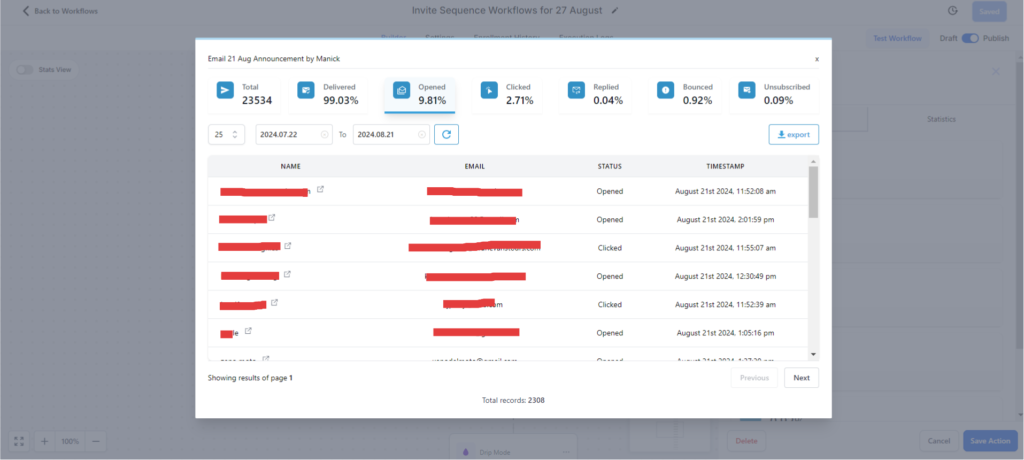The image size is (1024, 460).
Task: Open contact link in 11:52:08 am row
Action: point(320,189)
